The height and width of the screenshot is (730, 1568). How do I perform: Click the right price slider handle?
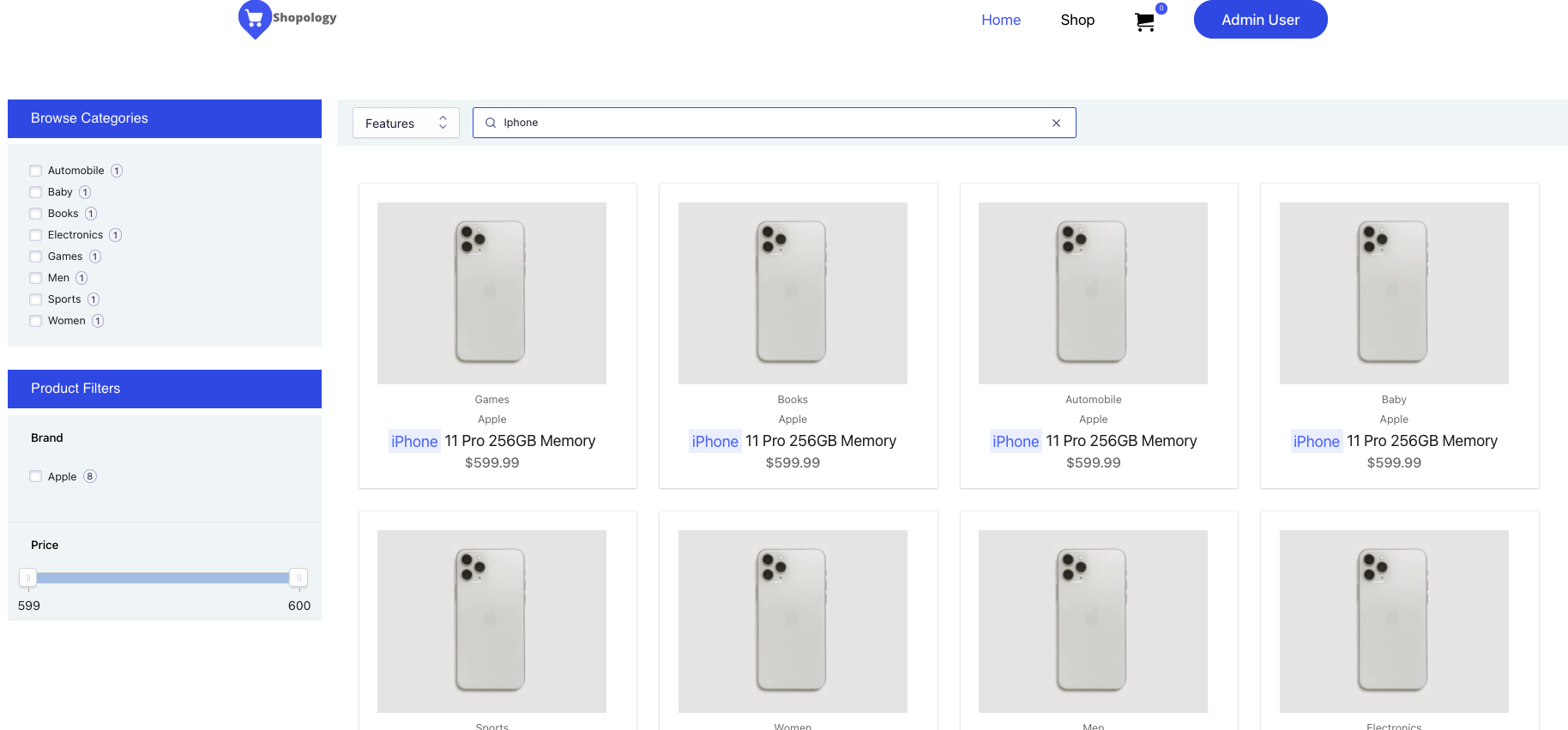click(x=299, y=577)
